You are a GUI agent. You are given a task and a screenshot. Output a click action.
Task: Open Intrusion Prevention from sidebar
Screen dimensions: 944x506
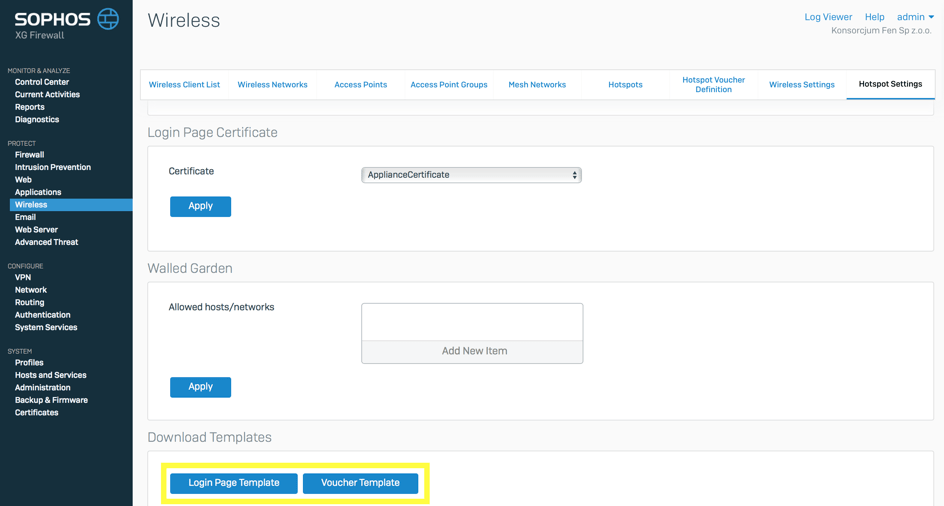click(x=52, y=167)
